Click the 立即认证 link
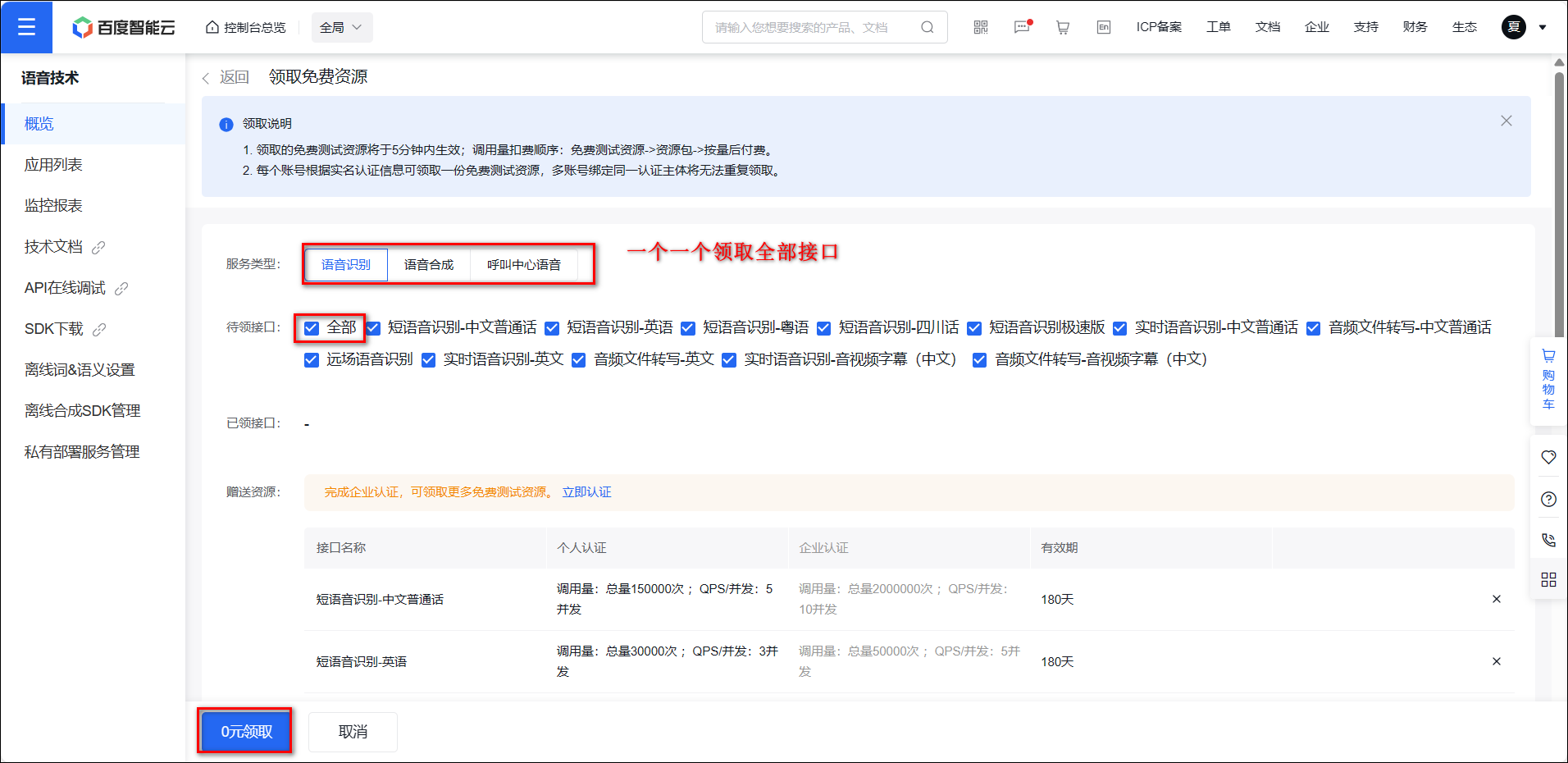Viewport: 1568px width, 763px height. [x=586, y=492]
